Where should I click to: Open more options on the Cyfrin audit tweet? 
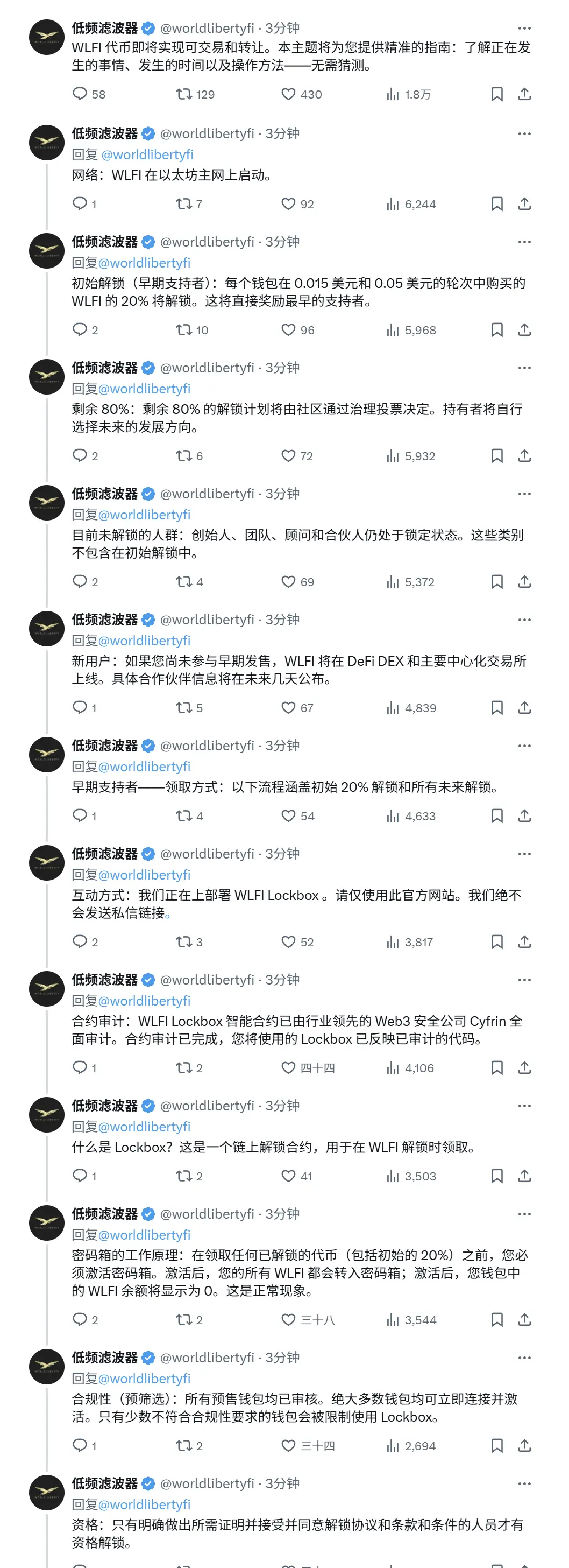(x=524, y=980)
